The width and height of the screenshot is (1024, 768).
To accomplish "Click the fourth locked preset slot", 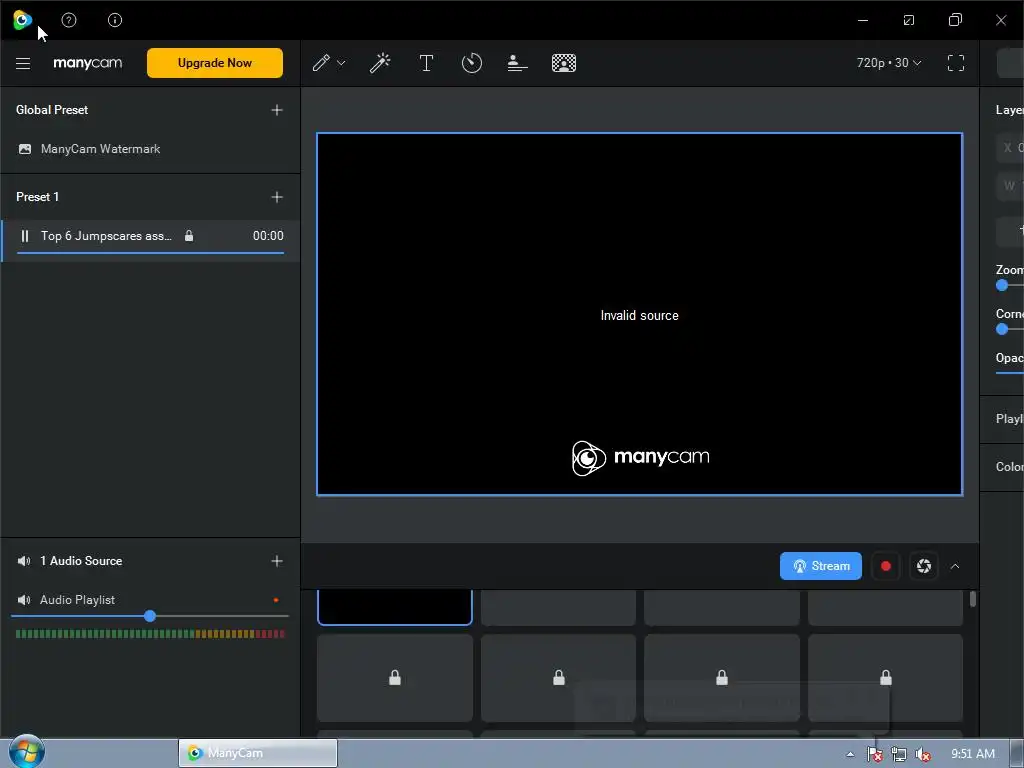I will coord(886,678).
